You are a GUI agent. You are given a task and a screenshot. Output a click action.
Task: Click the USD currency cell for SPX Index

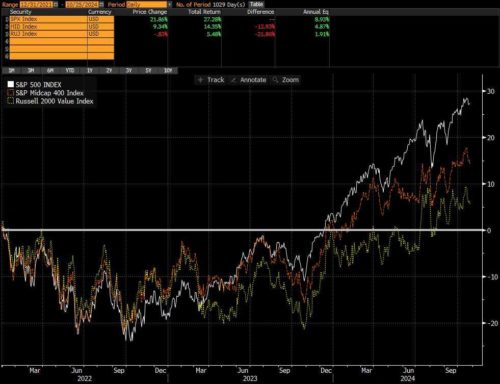point(101,19)
